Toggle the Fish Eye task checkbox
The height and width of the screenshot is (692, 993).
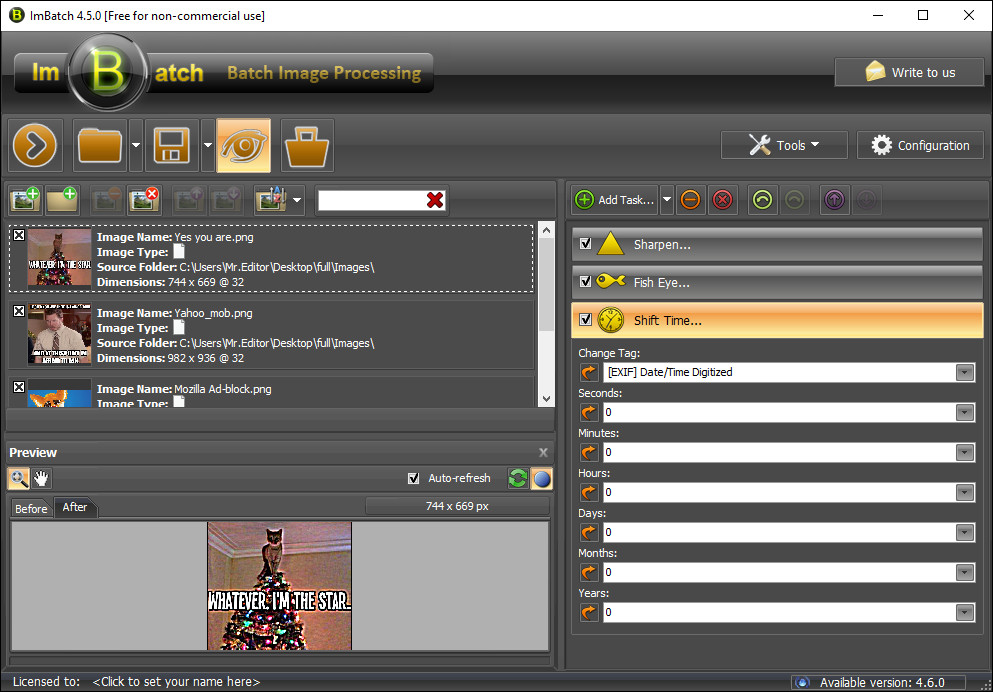coord(586,282)
